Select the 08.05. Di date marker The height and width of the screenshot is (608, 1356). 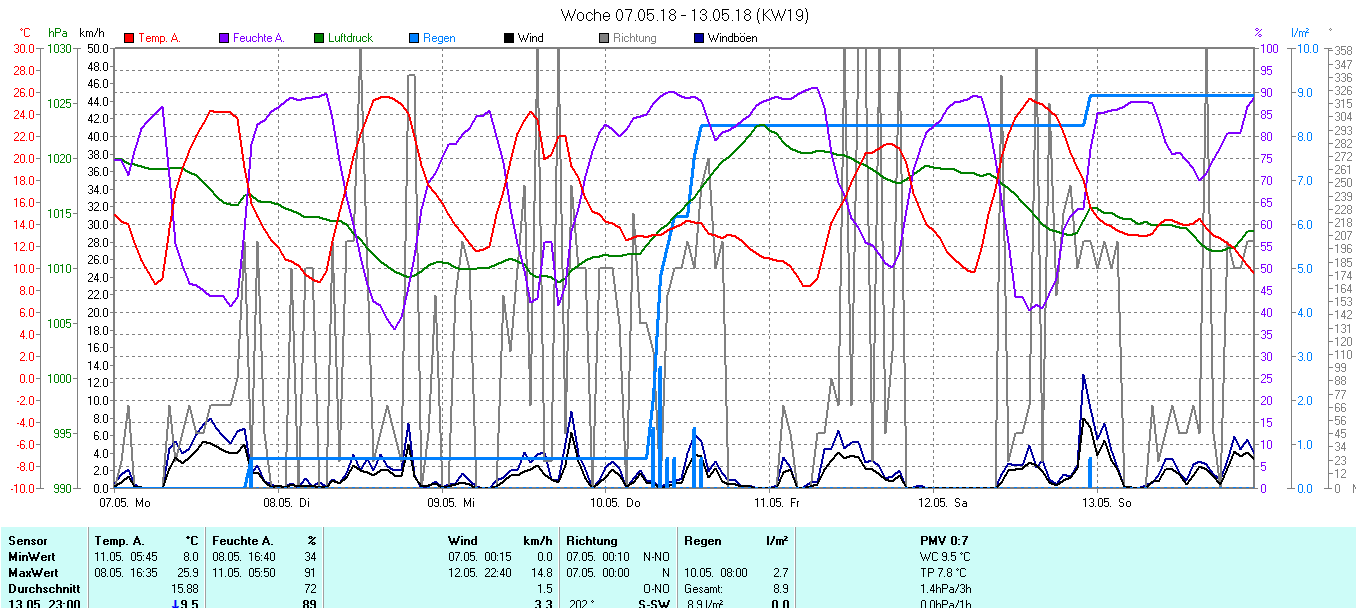coord(286,502)
